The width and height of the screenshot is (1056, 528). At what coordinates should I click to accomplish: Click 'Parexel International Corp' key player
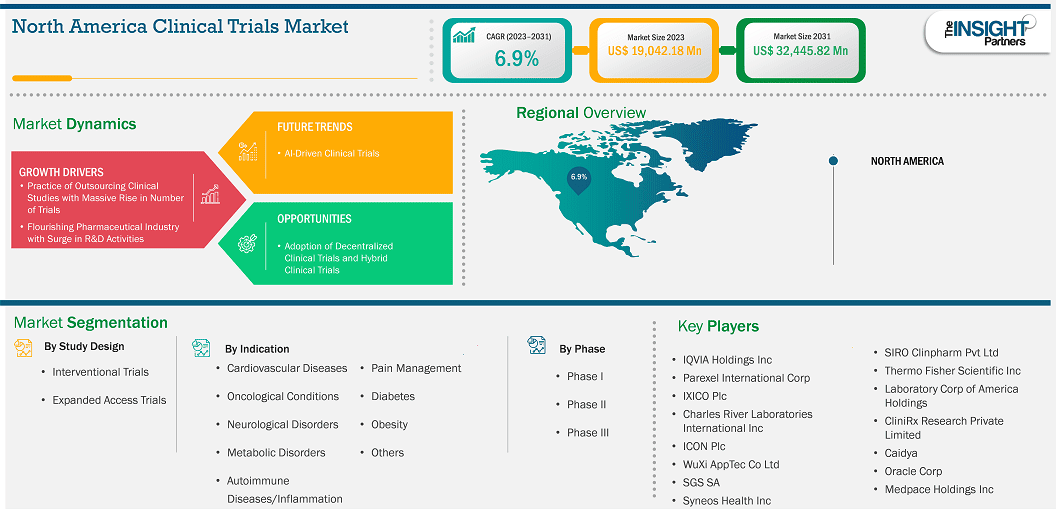[746, 378]
